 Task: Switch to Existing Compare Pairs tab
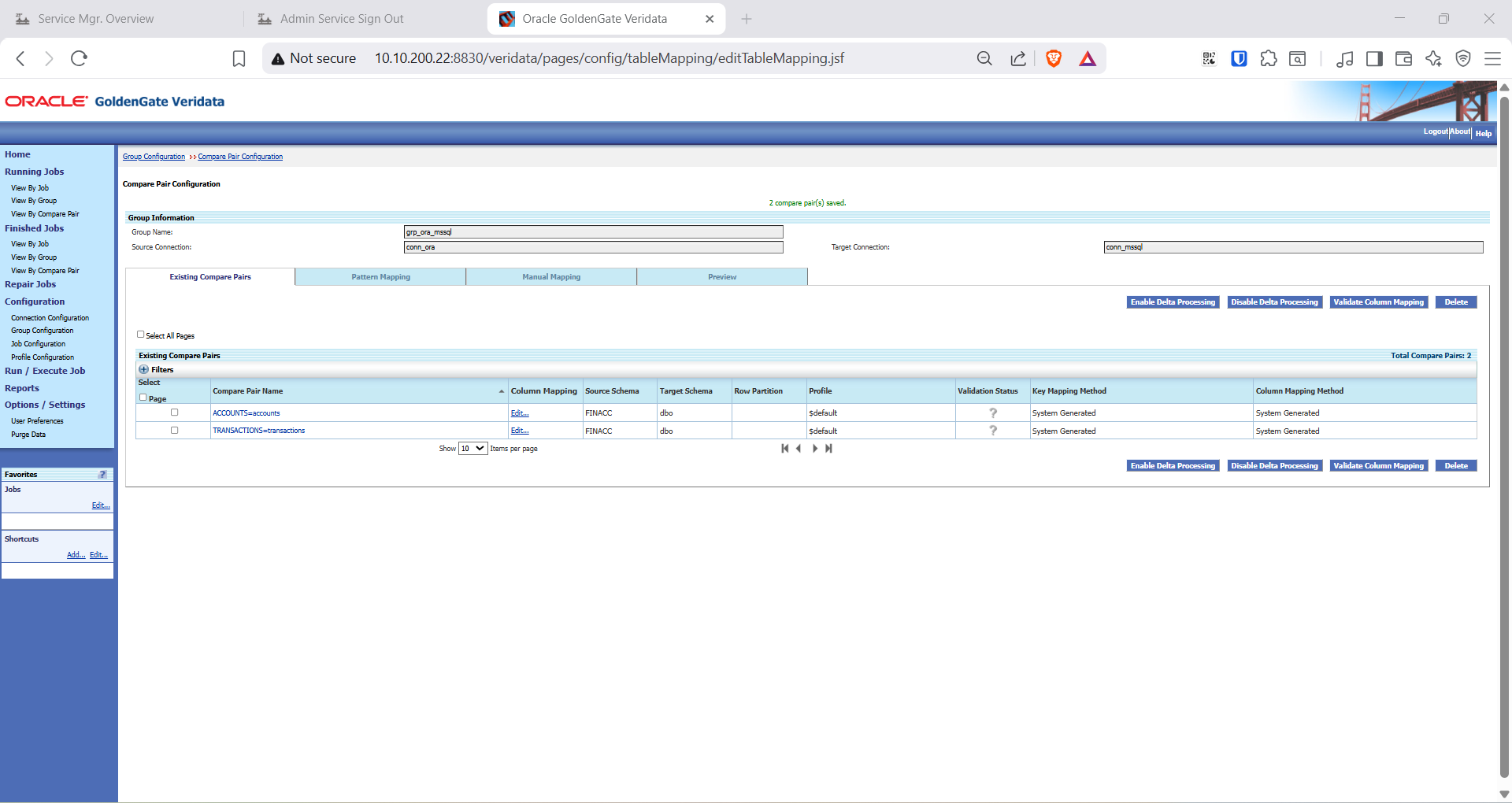[210, 277]
